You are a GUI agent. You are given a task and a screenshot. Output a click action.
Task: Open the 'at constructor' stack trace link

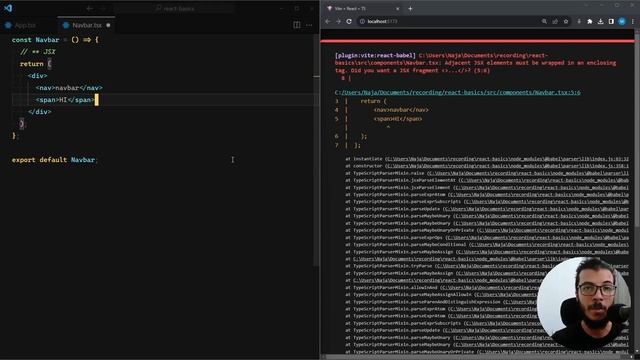pos(507,166)
